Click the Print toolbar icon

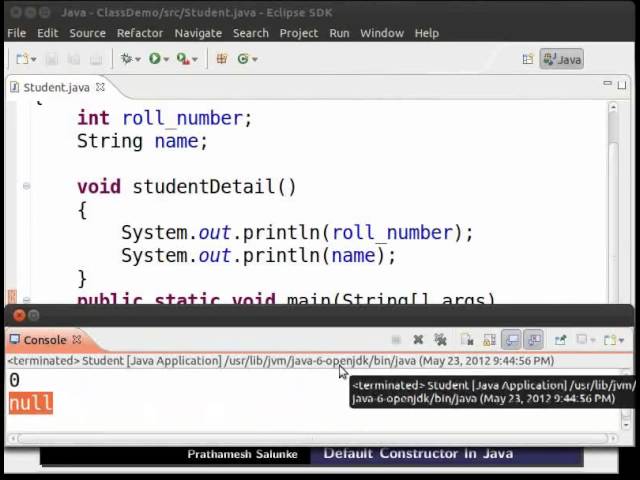pos(96,60)
